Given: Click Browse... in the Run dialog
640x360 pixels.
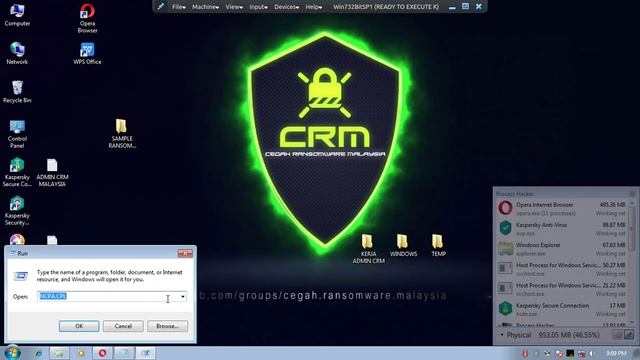Looking at the screenshot, I should tap(167, 326).
